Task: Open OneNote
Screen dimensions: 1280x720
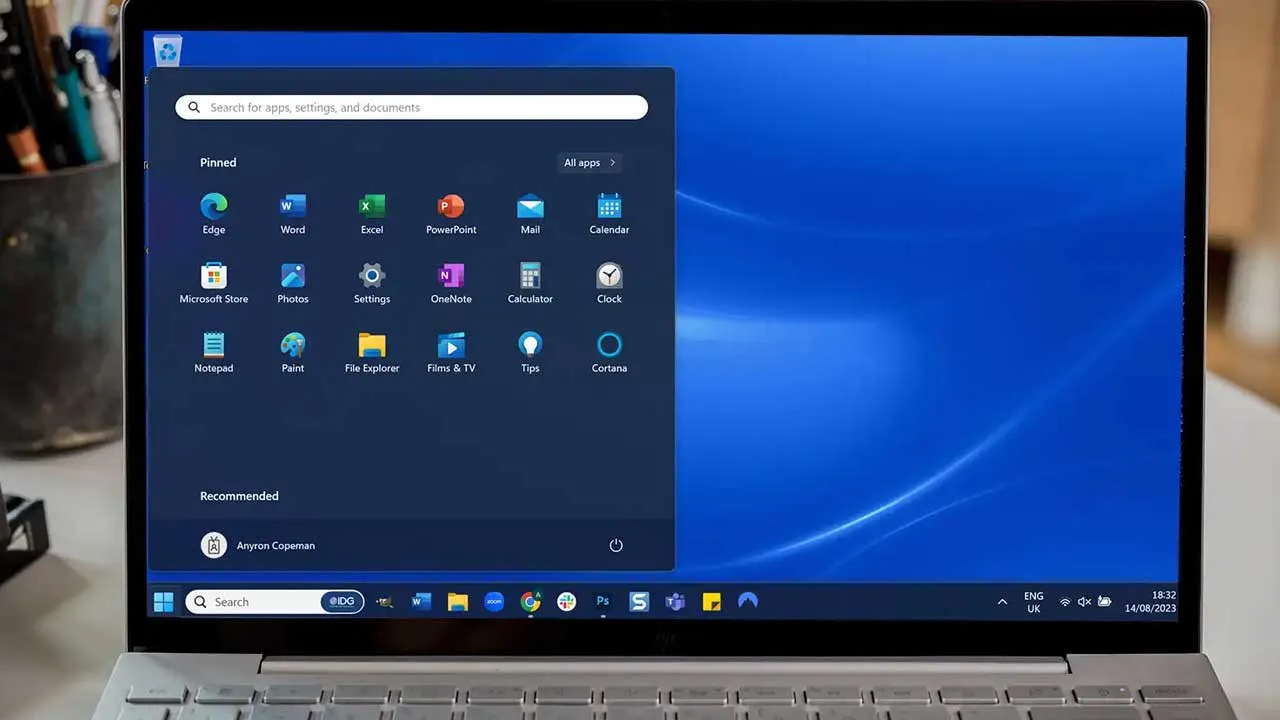Action: pyautogui.click(x=451, y=283)
